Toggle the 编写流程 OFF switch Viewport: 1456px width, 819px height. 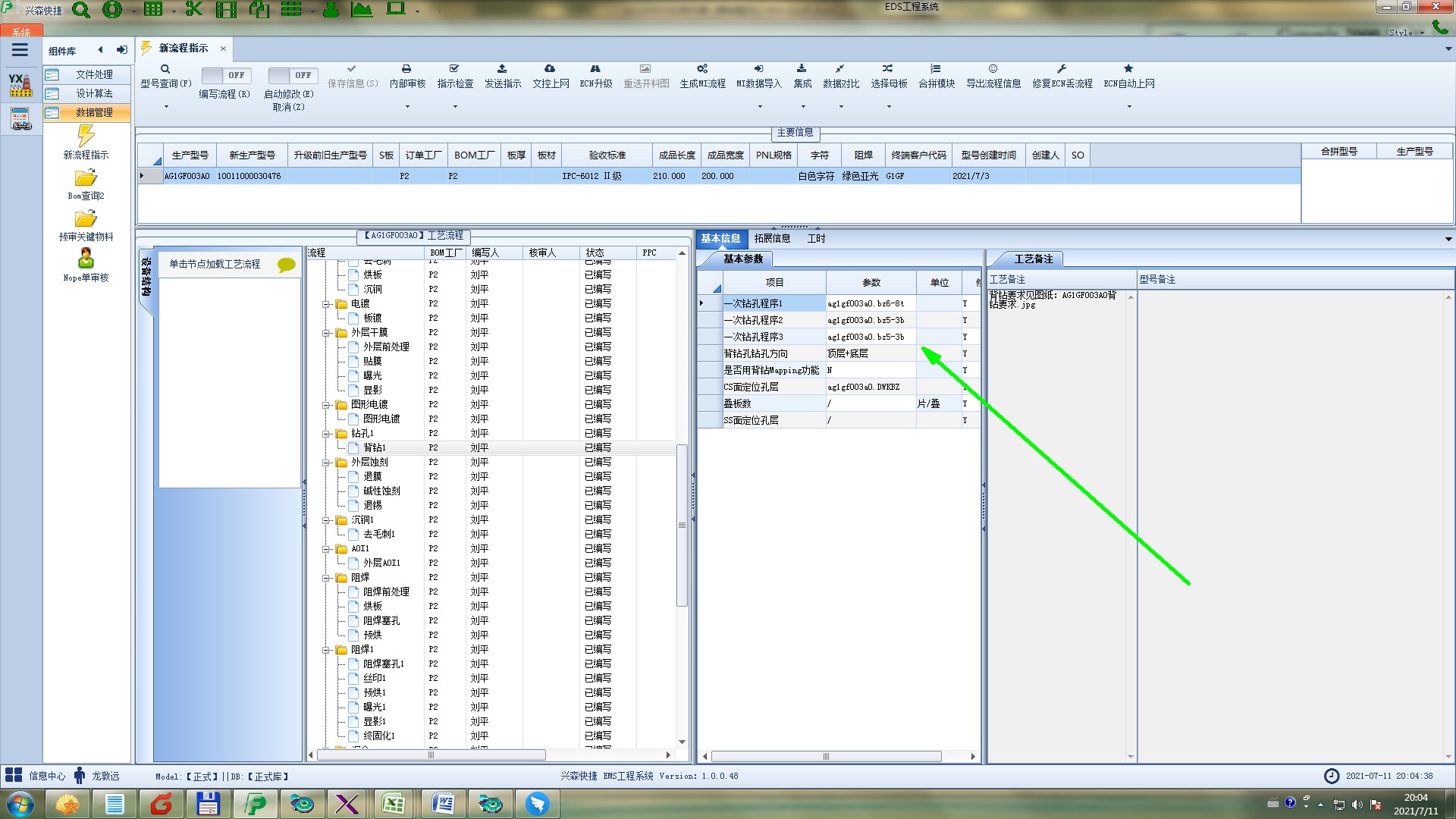tap(225, 75)
